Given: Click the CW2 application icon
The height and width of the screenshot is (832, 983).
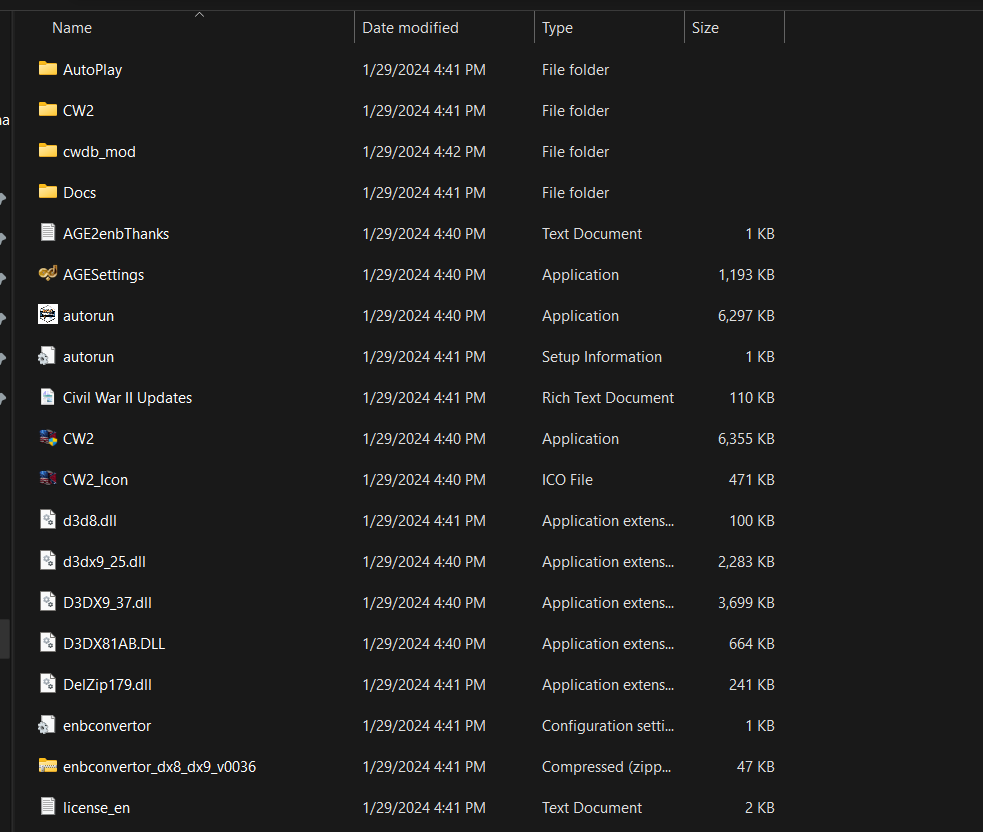Looking at the screenshot, I should click(48, 438).
